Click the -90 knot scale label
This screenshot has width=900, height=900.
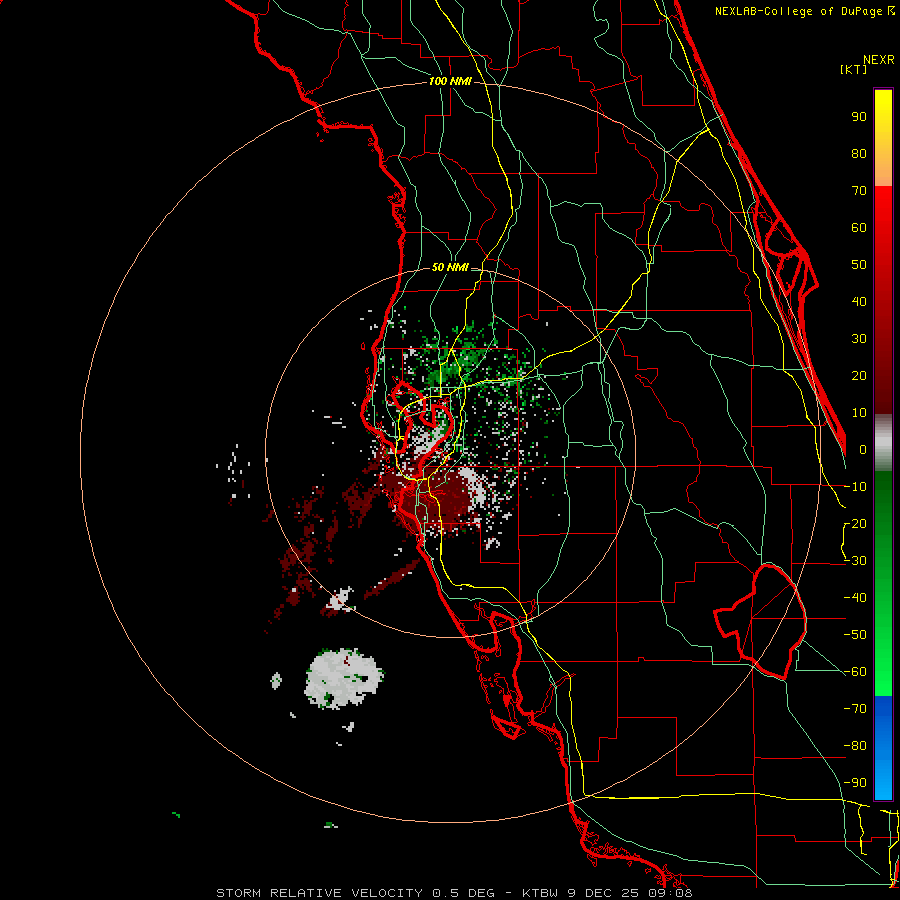pos(855,783)
